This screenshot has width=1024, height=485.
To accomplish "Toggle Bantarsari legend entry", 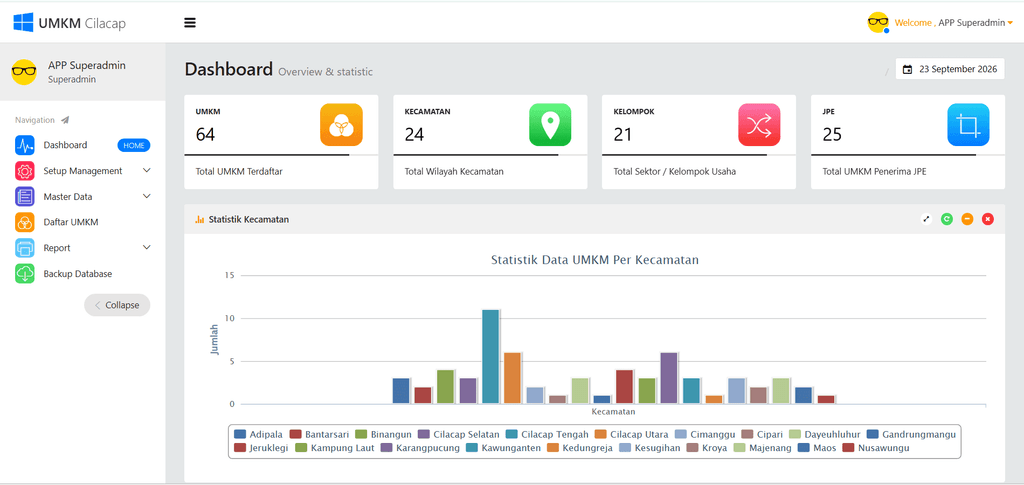I will click(x=319, y=434).
